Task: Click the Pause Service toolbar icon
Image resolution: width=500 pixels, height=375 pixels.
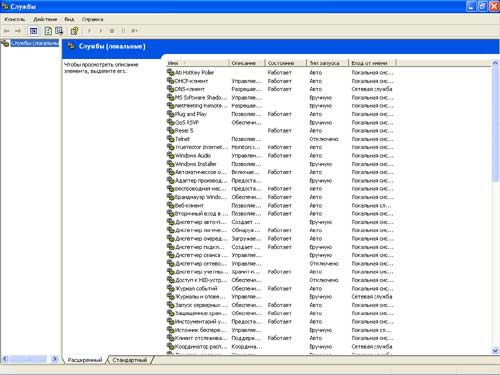Action: coord(123,31)
